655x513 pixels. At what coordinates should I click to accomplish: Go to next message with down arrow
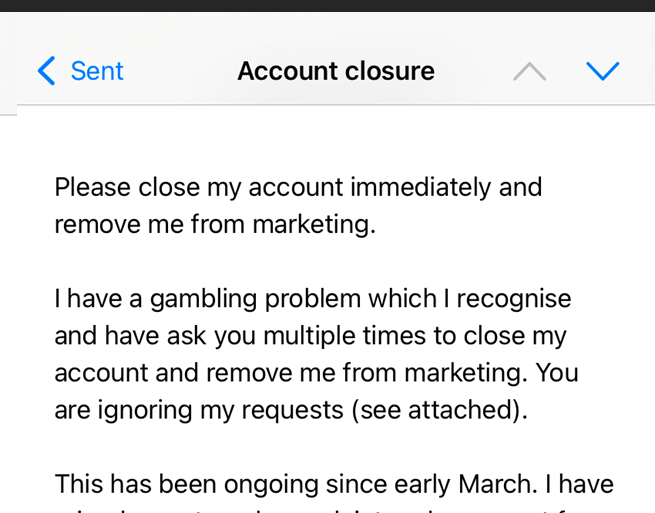602,71
